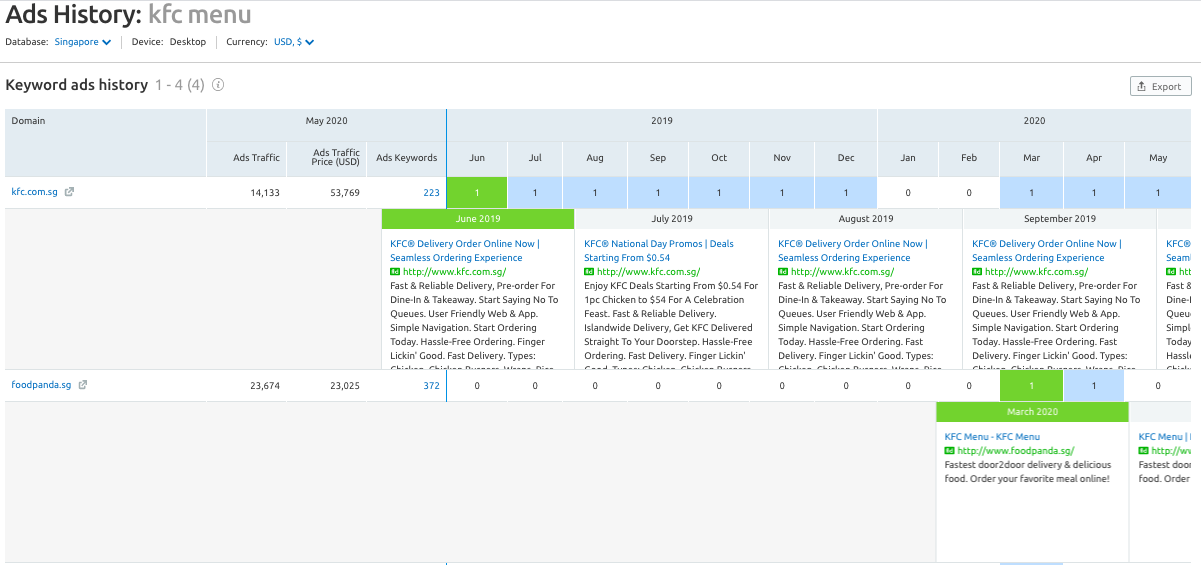Open foodpanda.sg external link icon

(83, 385)
